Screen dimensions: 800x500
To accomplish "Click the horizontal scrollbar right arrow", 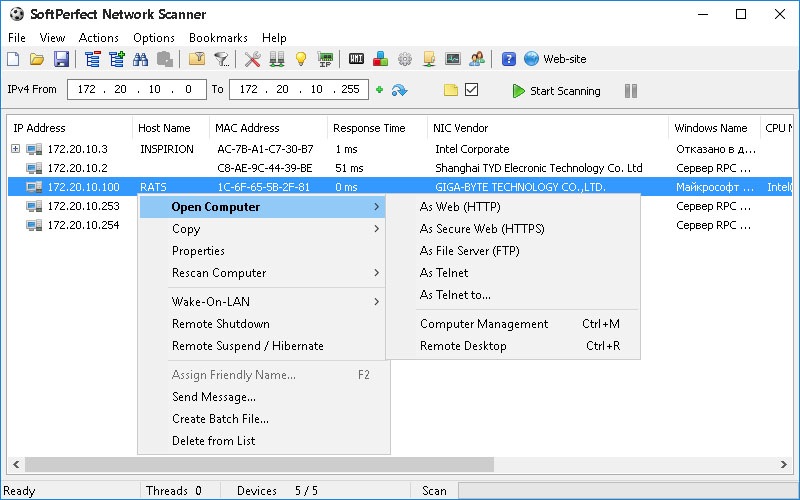I will pyautogui.click(x=784, y=464).
